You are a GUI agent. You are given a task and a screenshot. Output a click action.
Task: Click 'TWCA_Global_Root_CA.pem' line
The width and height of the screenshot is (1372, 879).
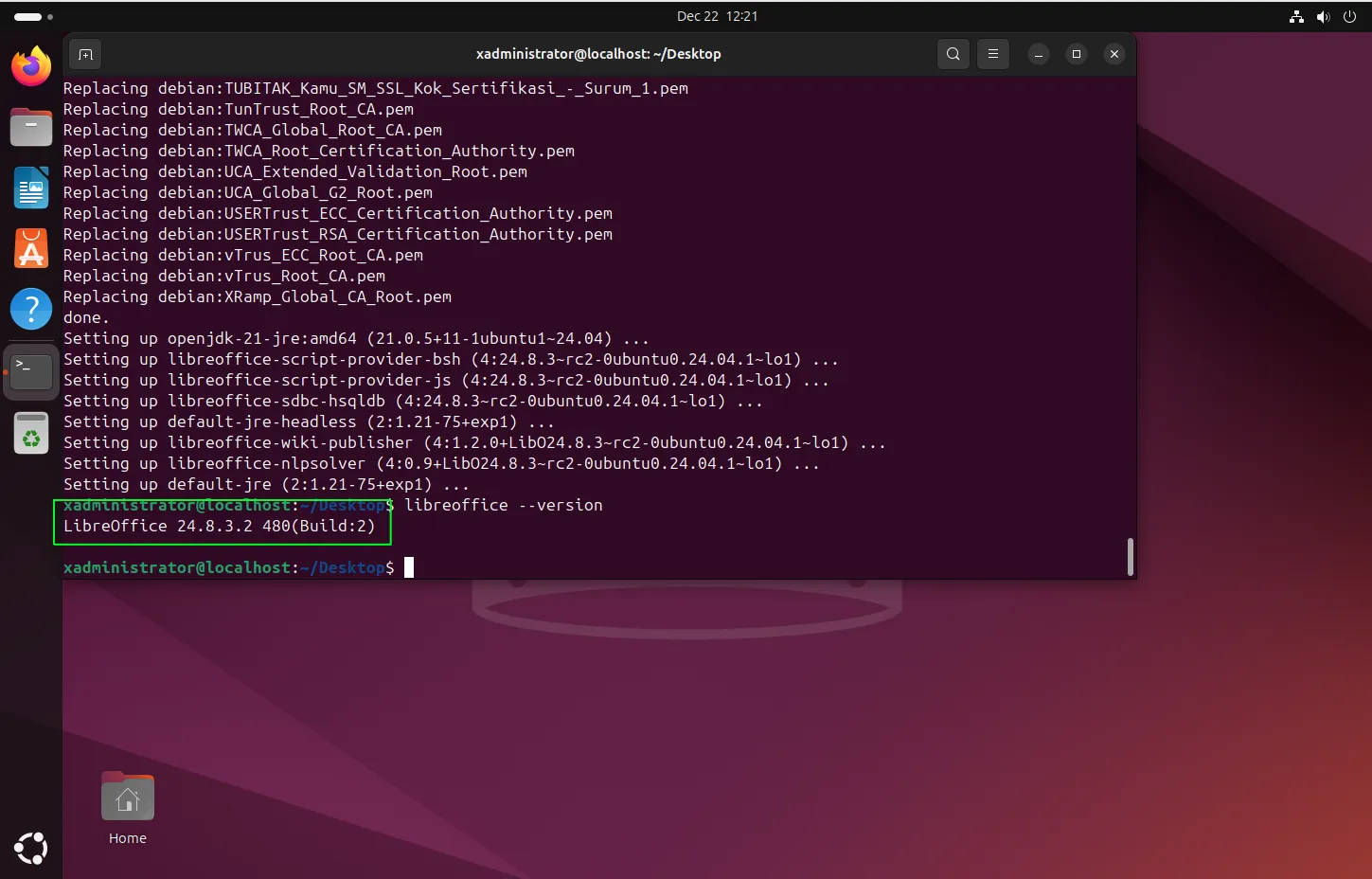click(x=253, y=130)
